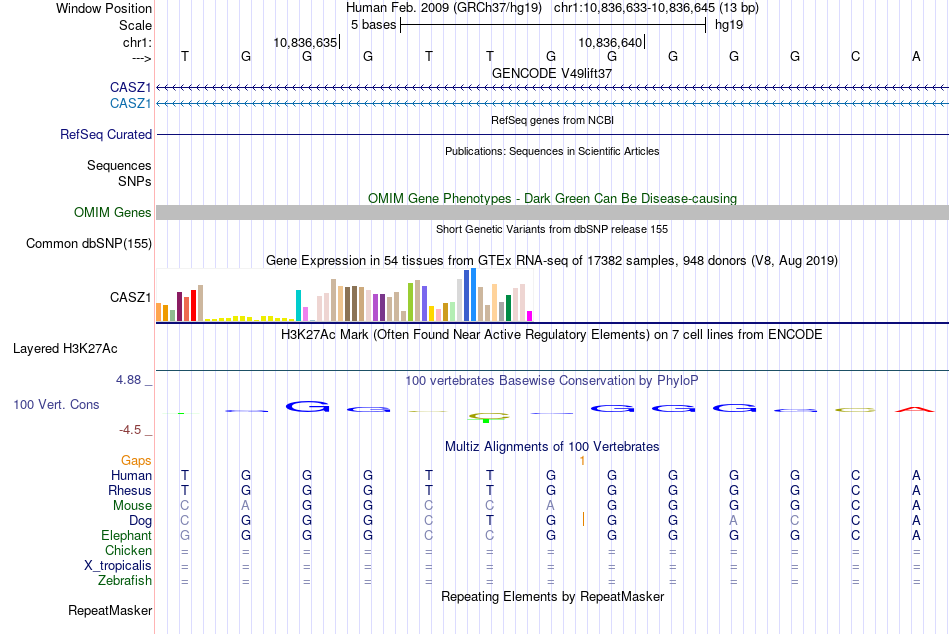The image size is (950, 634).
Task: Click Short Genetic Variants from dbSNP release 155
Action: click(x=552, y=229)
